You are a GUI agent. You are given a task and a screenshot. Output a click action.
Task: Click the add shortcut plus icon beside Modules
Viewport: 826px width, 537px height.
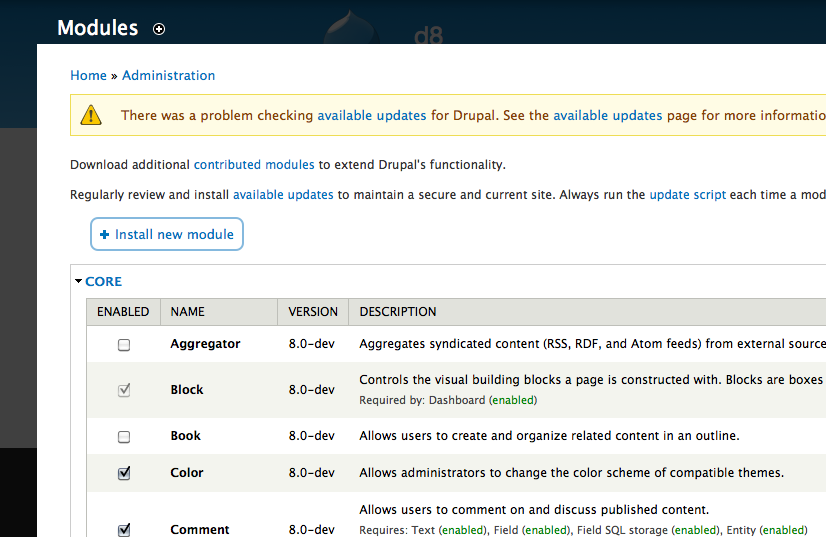coord(159,29)
